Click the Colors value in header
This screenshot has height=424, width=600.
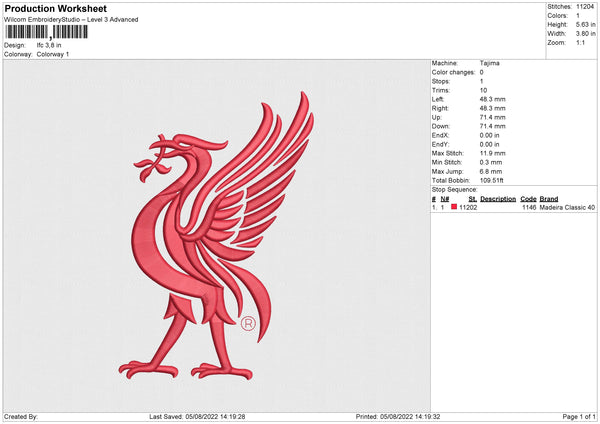point(578,16)
